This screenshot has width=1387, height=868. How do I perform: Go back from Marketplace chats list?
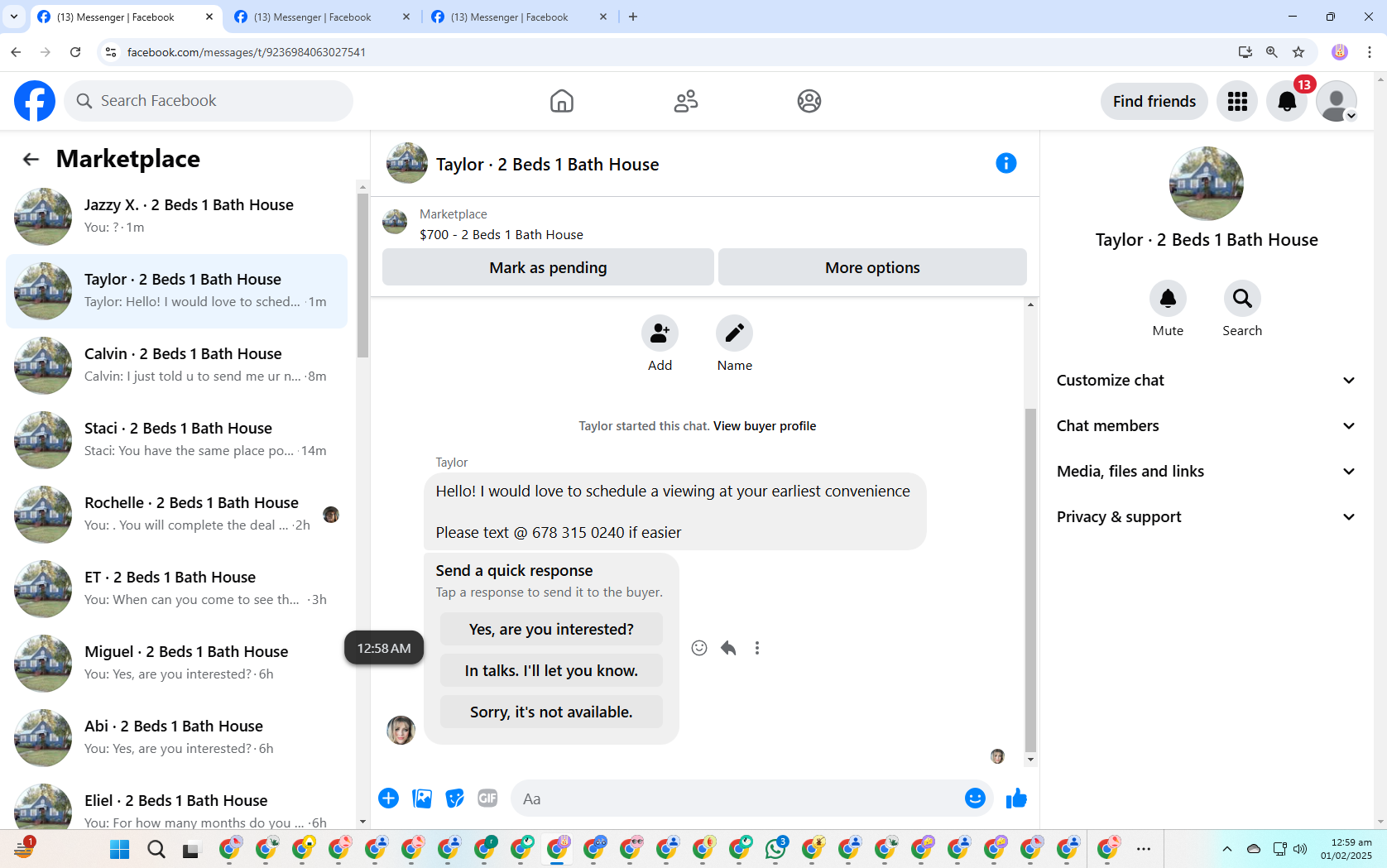pos(31,159)
